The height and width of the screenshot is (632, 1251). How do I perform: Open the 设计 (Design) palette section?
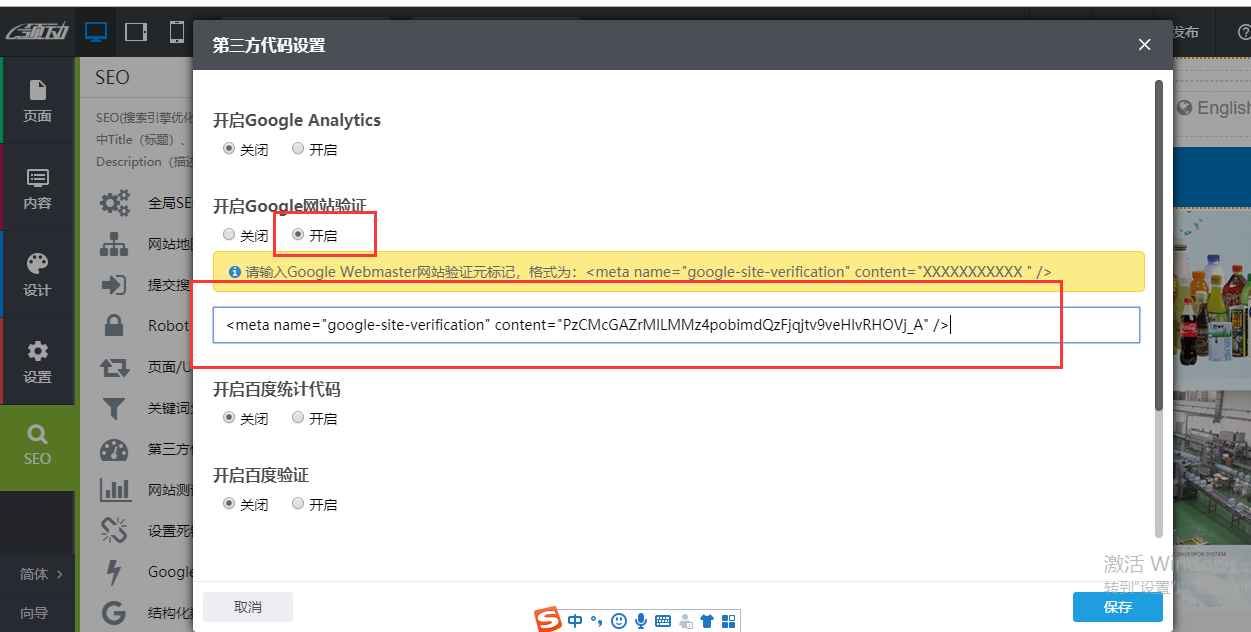(x=37, y=274)
